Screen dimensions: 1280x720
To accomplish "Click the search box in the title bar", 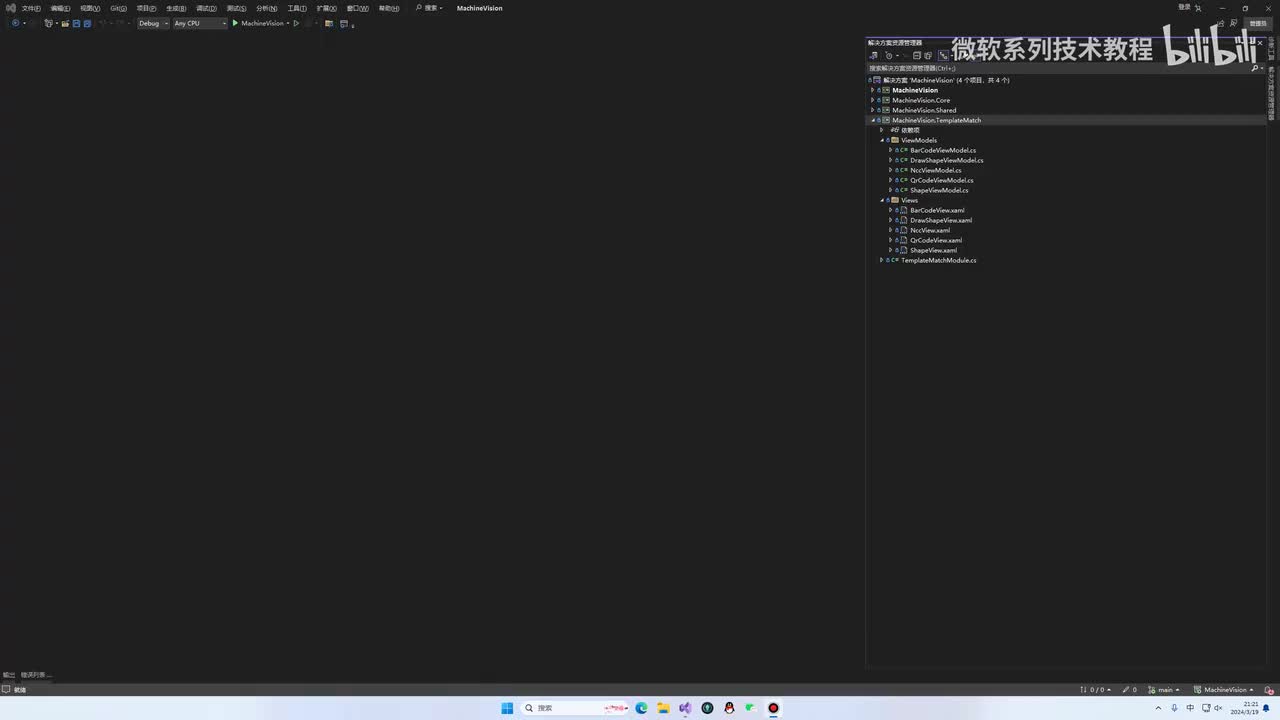I will 430,8.
